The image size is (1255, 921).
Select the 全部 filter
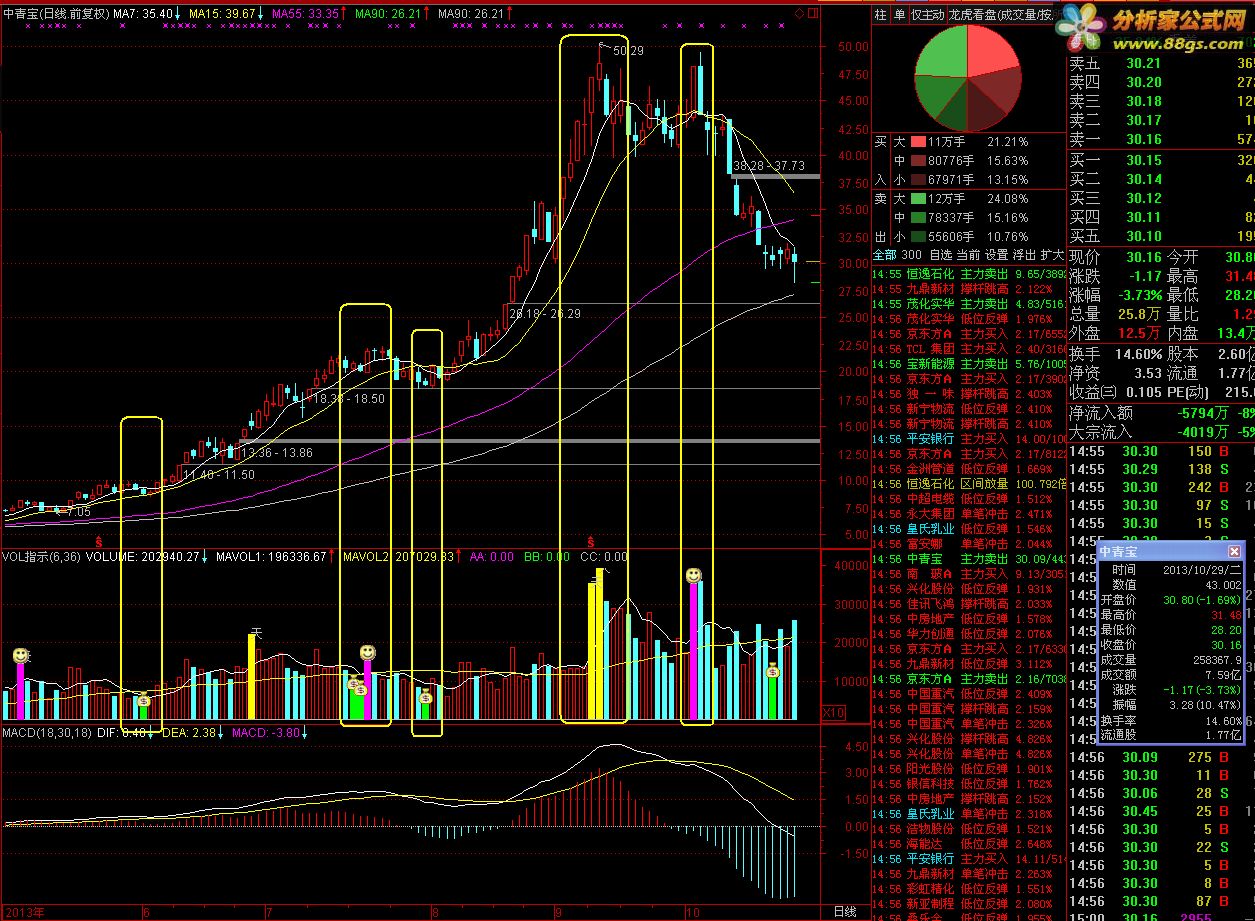point(884,254)
